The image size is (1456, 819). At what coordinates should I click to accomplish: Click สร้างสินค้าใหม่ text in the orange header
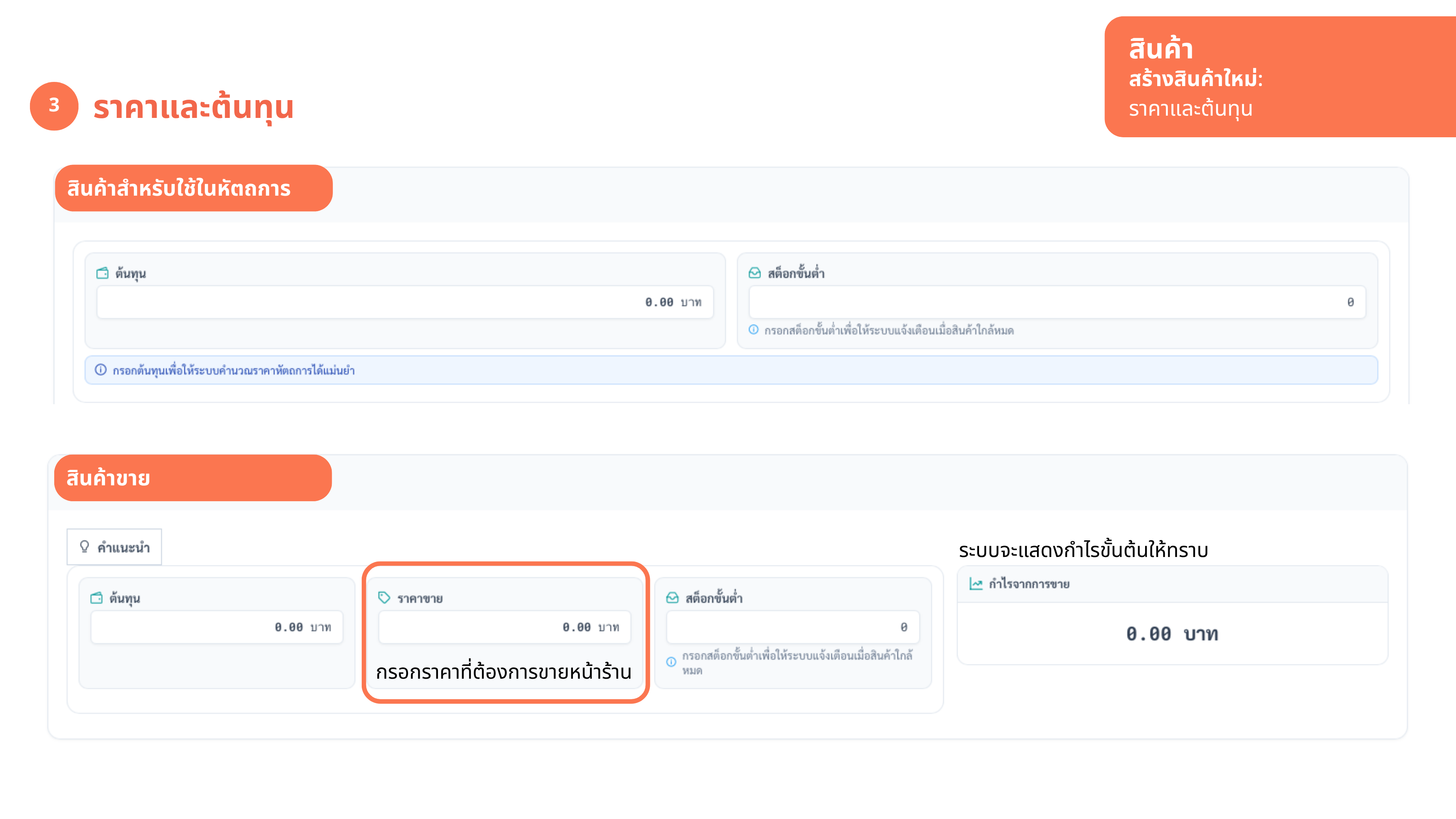pyautogui.click(x=1196, y=78)
